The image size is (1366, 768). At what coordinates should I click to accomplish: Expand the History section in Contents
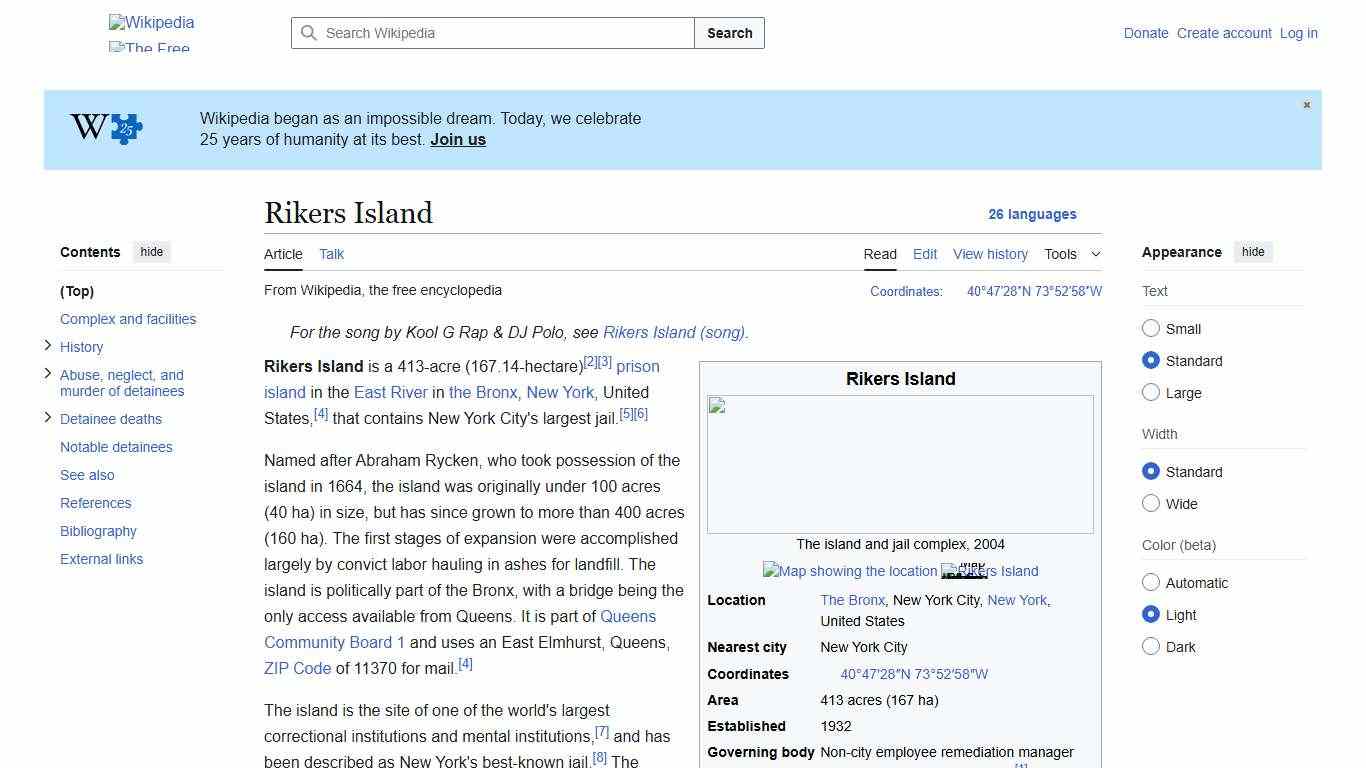[x=48, y=346]
